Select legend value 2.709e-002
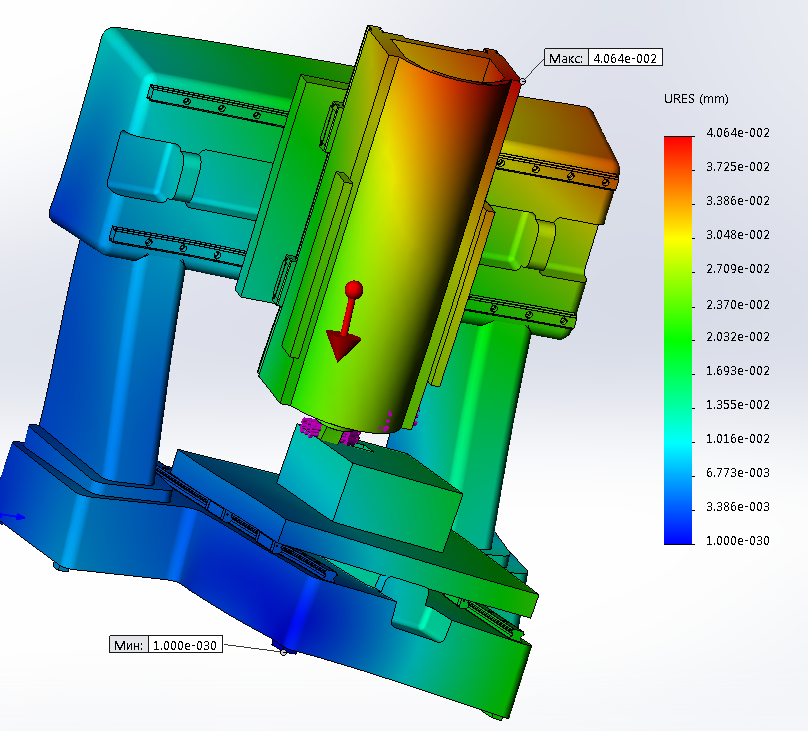Screen dimensions: 808x731 point(738,268)
